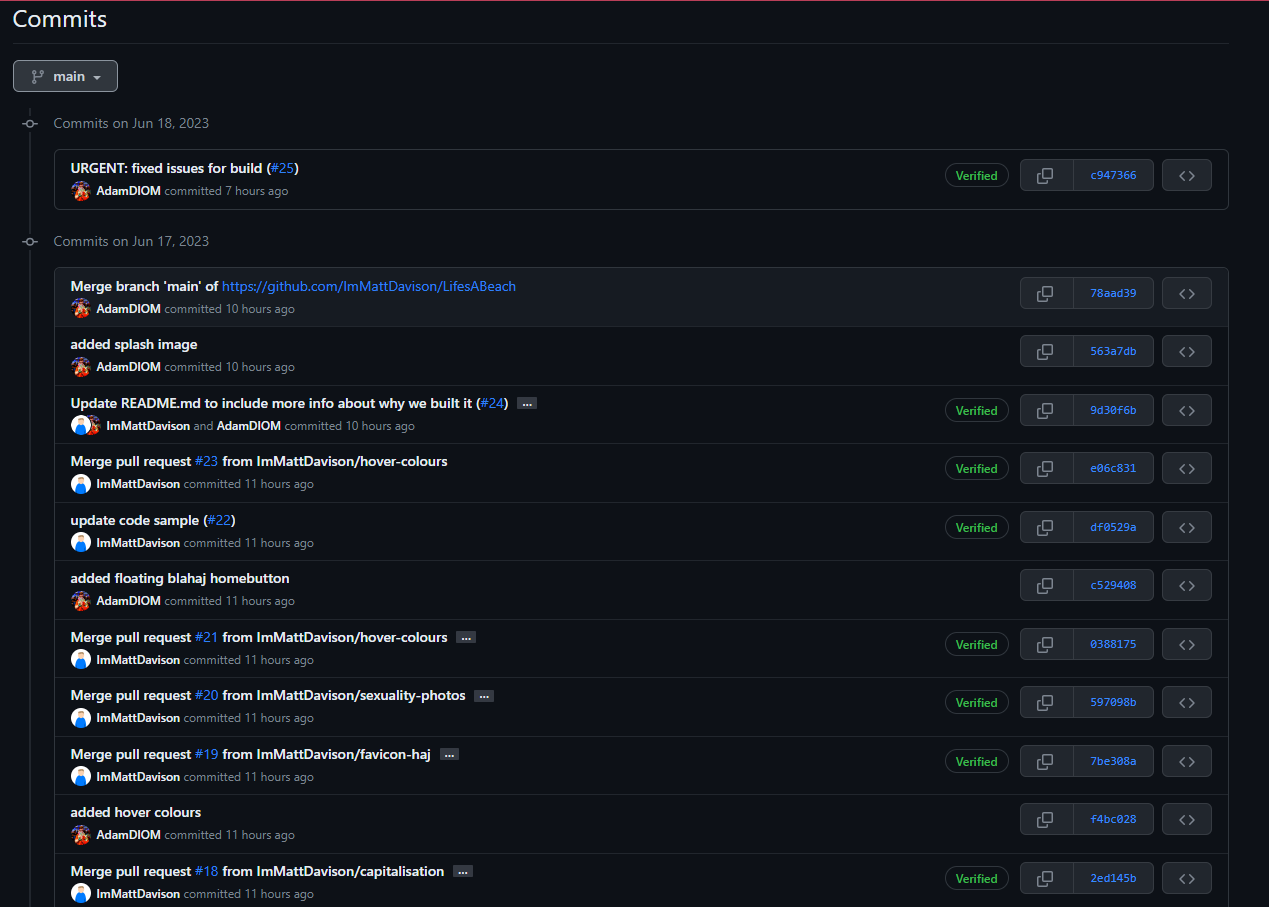Viewport: 1269px width, 907px height.
Task: Open ImMattDavison author link on update code sample
Action: (x=138, y=543)
